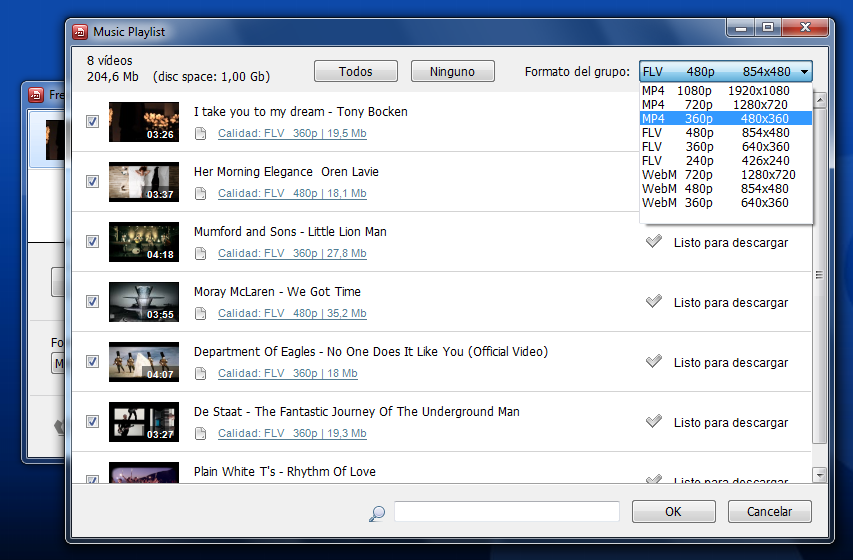Click the ready checkmark icon for De Staat

(653, 421)
